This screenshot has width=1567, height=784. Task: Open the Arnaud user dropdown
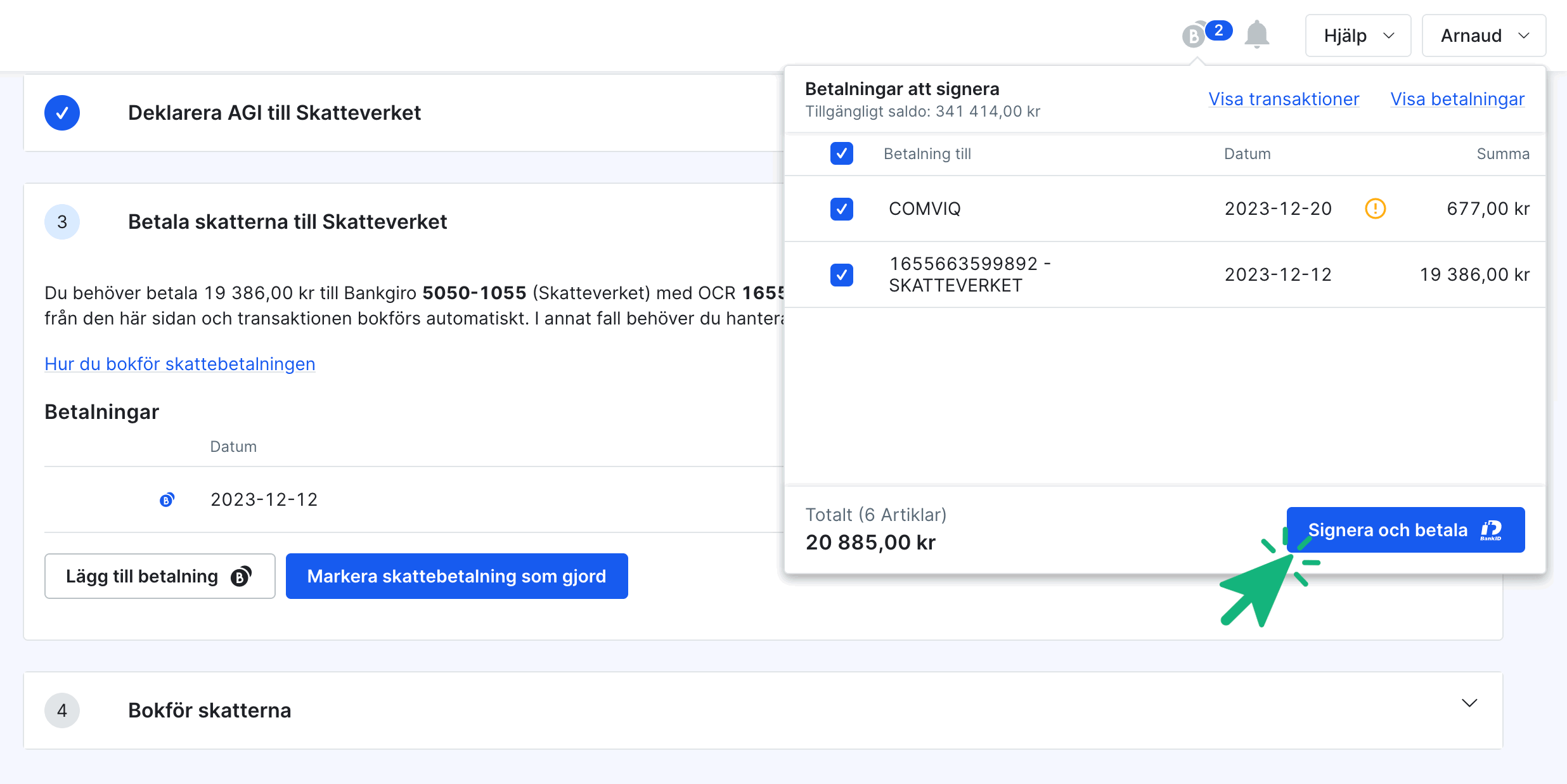[1483, 35]
